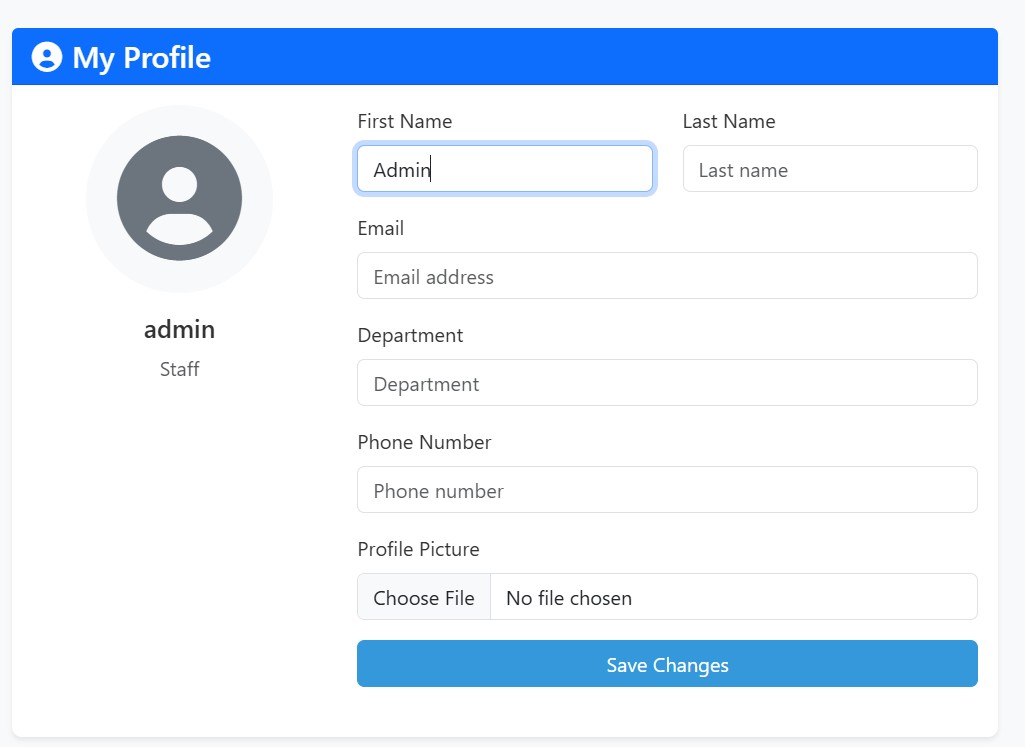Image resolution: width=1025 pixels, height=747 pixels.
Task: Select the Email address input field
Action: (667, 276)
